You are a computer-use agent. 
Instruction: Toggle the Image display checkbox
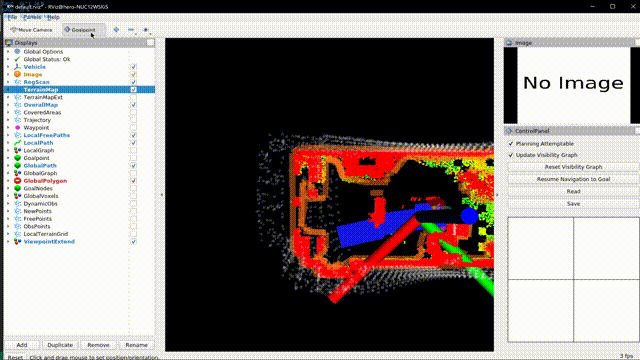coord(133,74)
